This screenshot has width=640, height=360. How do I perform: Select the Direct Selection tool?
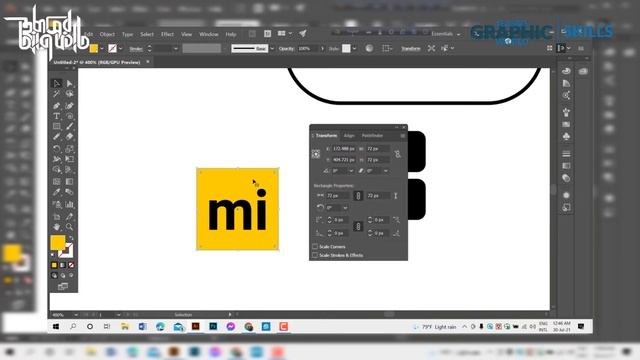(69, 84)
